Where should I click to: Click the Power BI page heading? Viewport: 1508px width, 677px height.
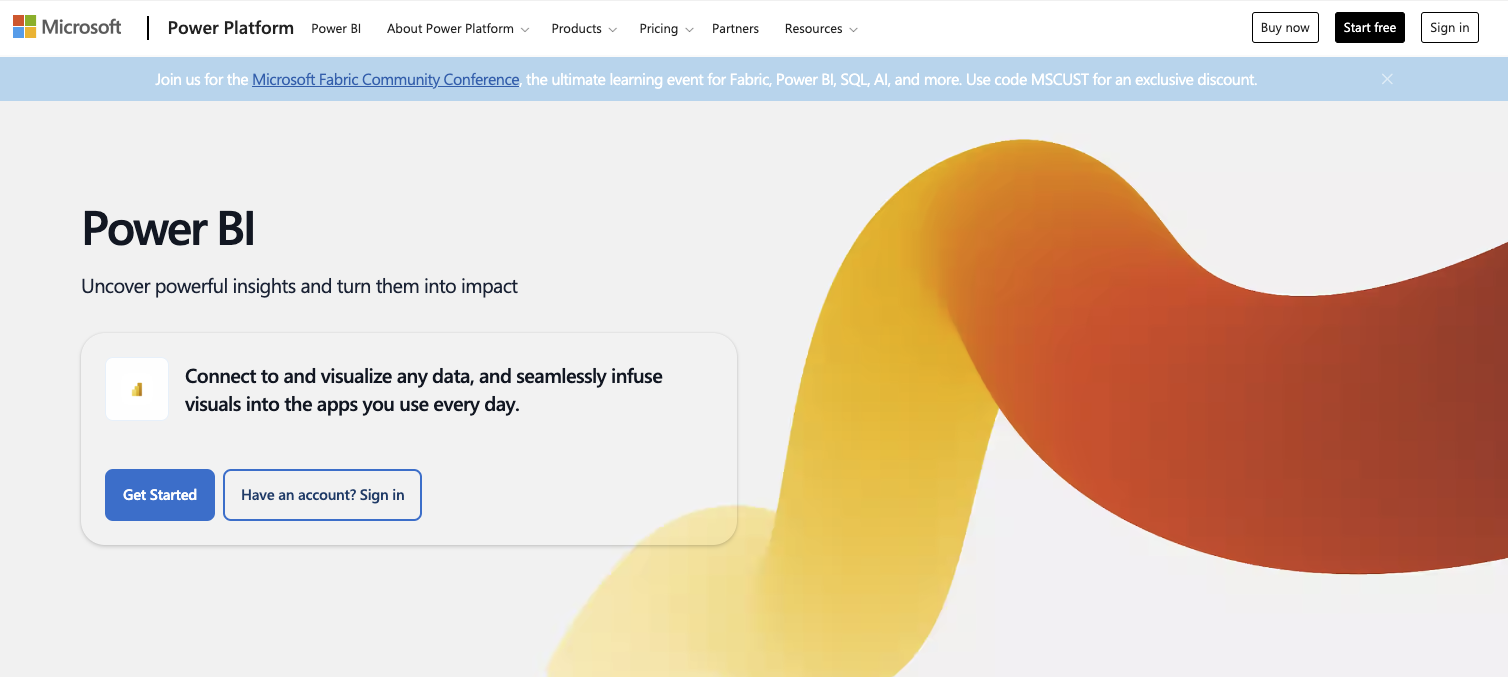pyautogui.click(x=168, y=228)
